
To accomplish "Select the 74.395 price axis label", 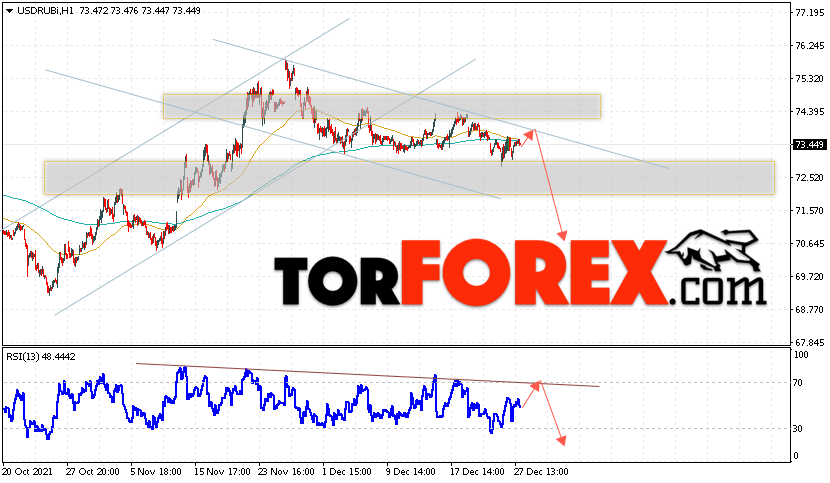I will tap(810, 112).
